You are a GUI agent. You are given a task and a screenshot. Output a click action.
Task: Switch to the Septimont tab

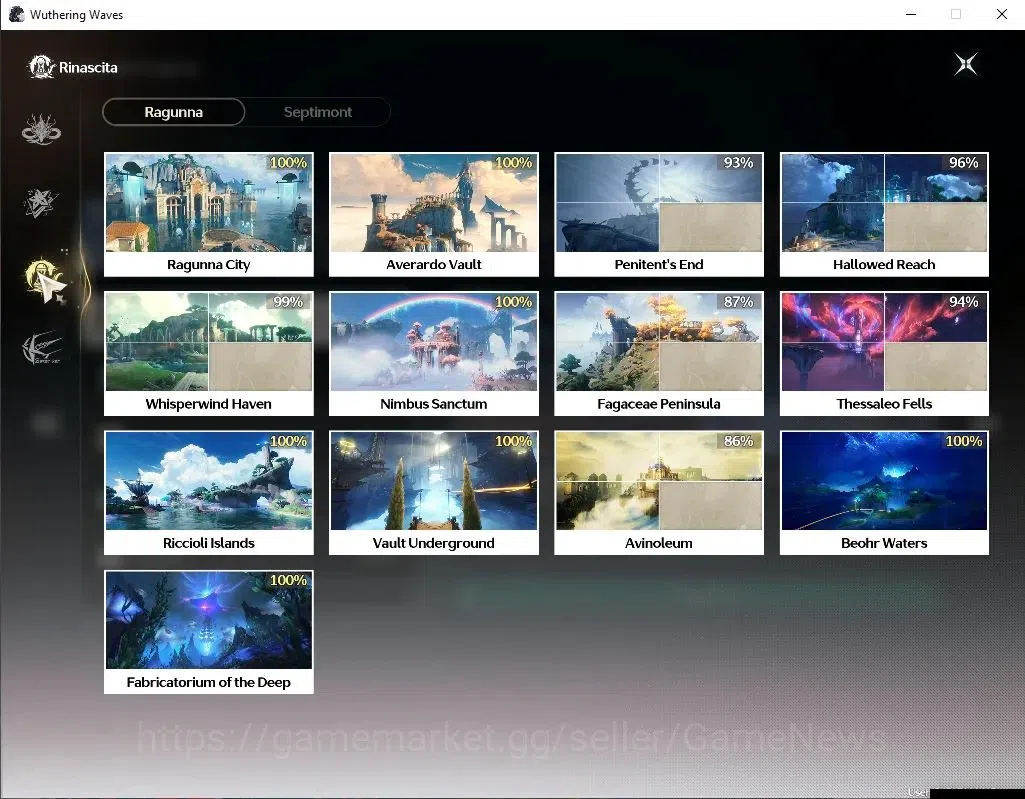(318, 112)
